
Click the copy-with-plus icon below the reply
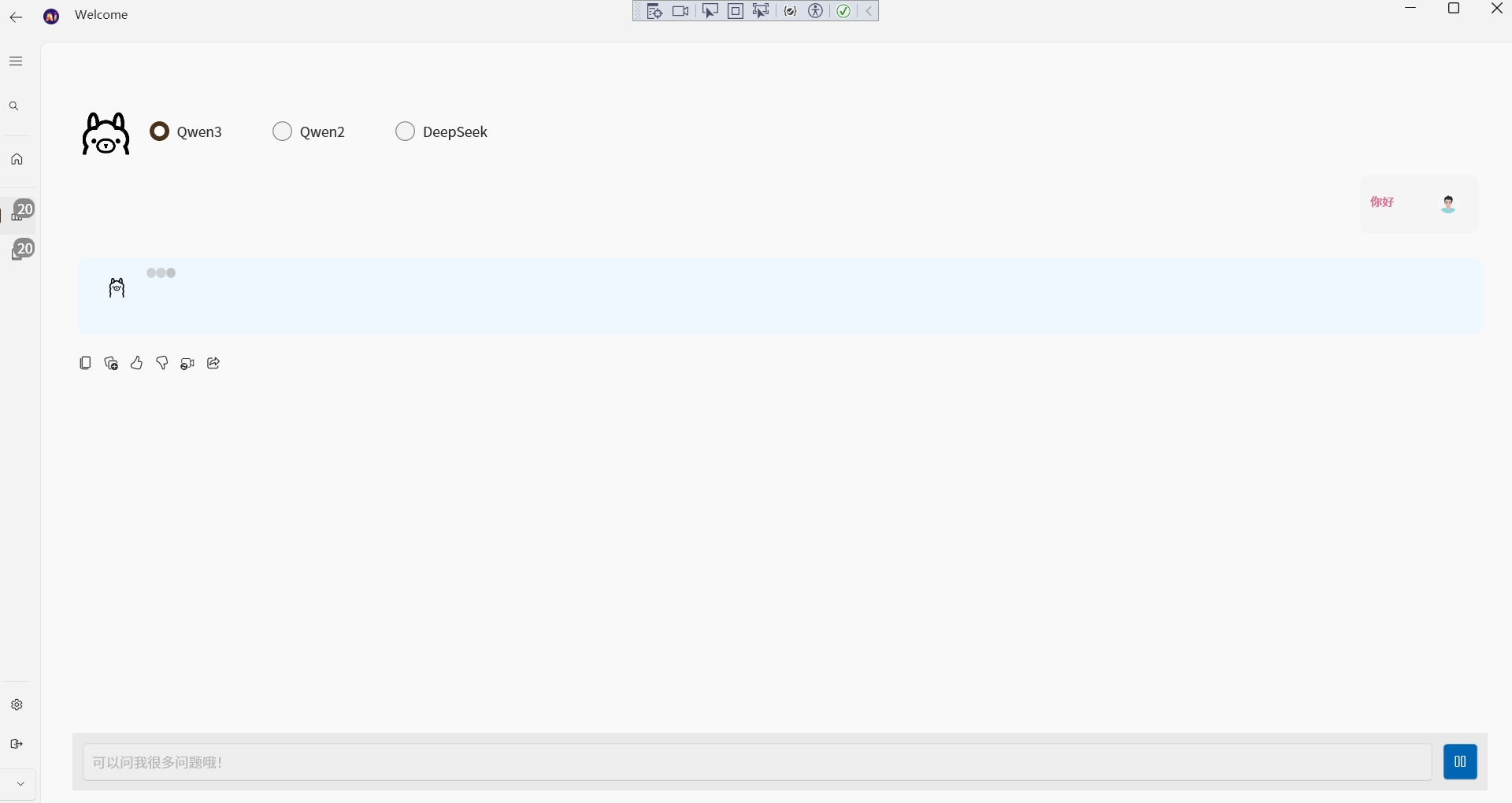coord(111,363)
